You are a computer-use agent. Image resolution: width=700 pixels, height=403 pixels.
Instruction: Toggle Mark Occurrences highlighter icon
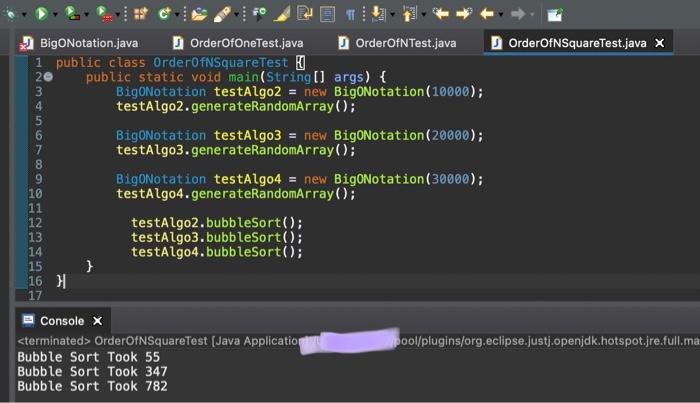282,14
